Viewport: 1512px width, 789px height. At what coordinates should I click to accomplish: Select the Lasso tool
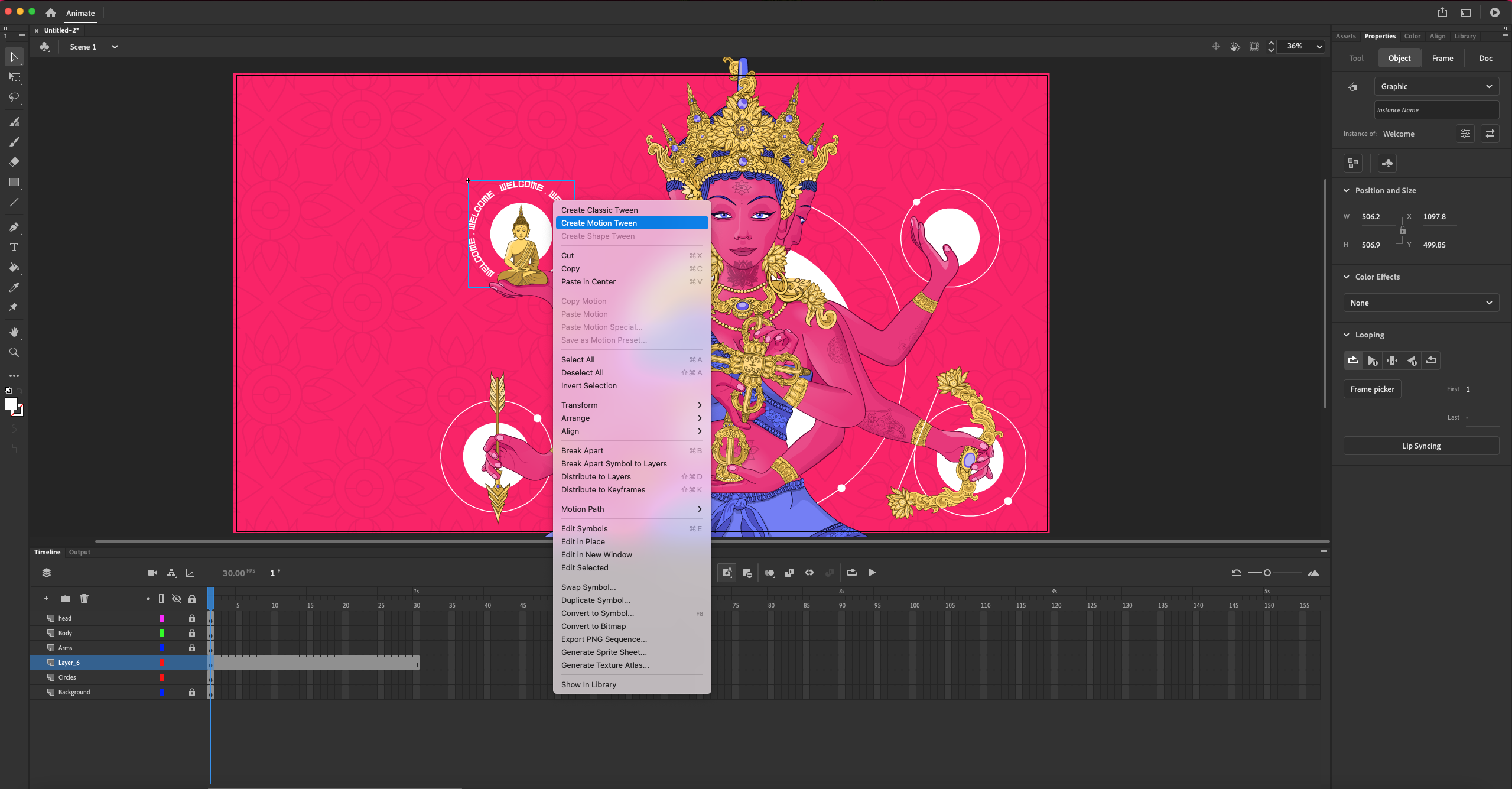14,98
